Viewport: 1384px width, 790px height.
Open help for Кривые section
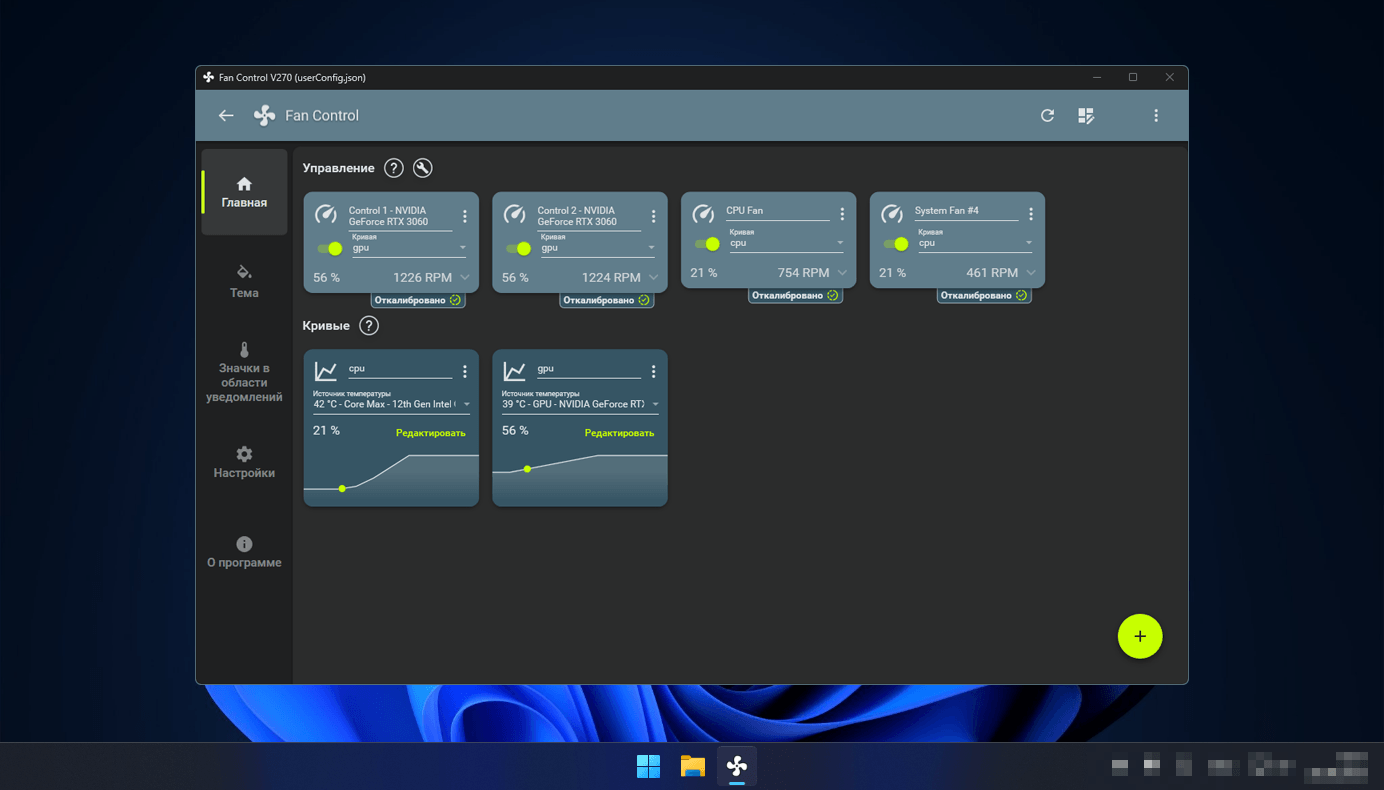369,325
